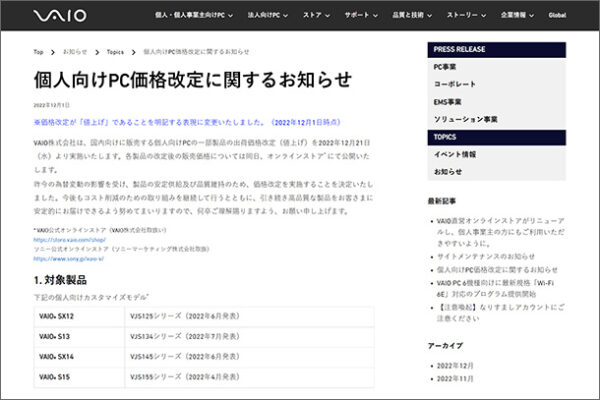Expand the ストア navigation menu
Image resolution: width=600 pixels, height=400 pixels.
(x=316, y=15)
